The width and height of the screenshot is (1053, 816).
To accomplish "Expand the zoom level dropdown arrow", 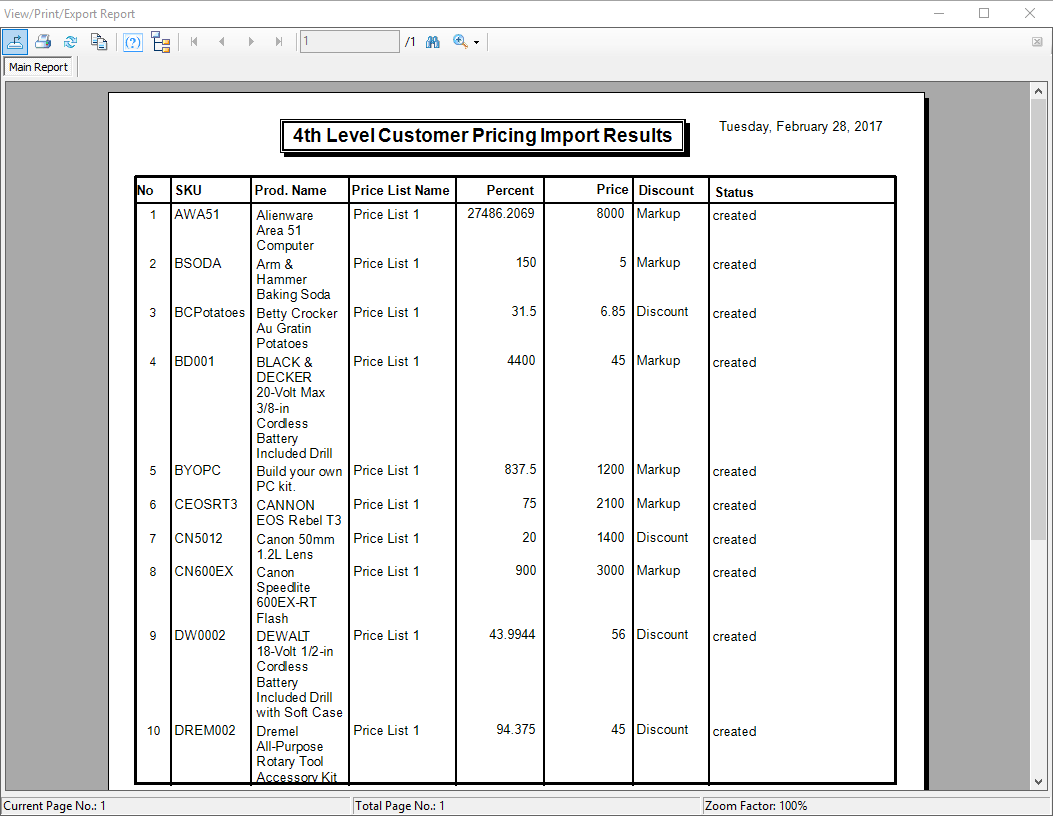I will click(477, 43).
